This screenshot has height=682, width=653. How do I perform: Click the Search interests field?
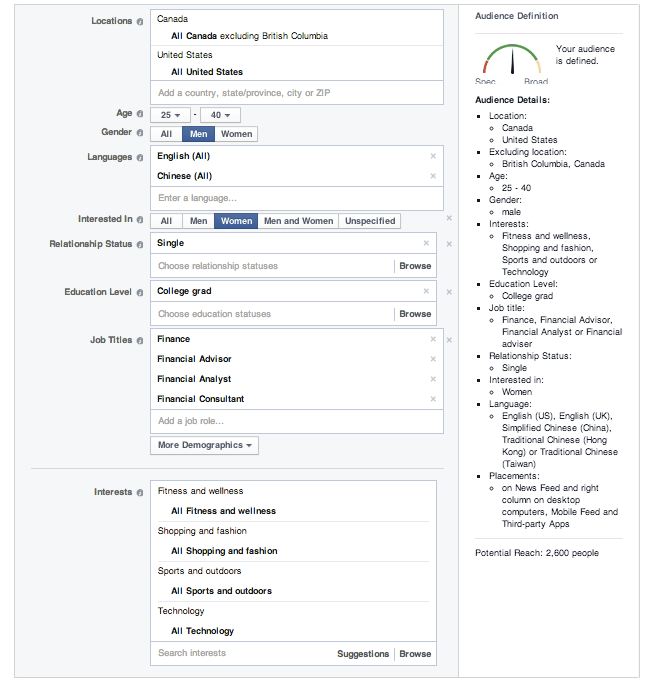pyautogui.click(x=244, y=653)
